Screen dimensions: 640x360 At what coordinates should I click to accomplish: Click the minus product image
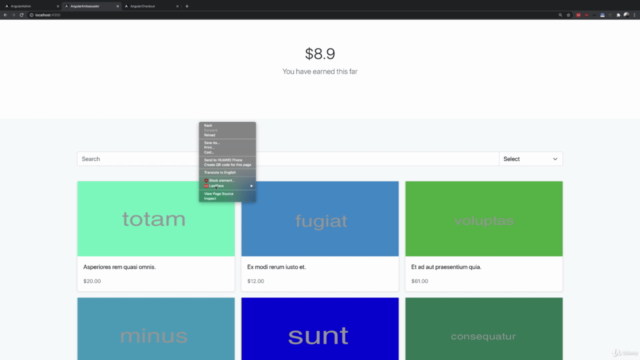(156, 329)
